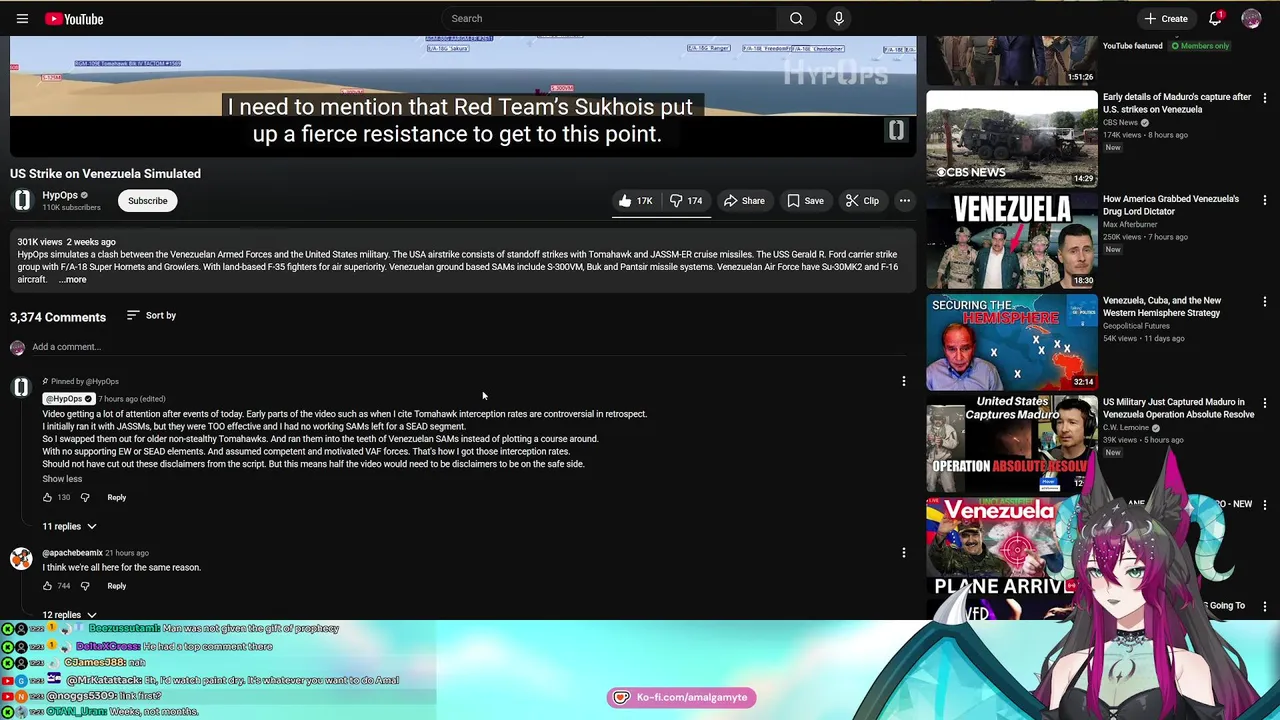Screen dimensions: 1280x720
Task: Open the 1:51:26 YouTube featured thumbnail
Action: (x=1012, y=61)
